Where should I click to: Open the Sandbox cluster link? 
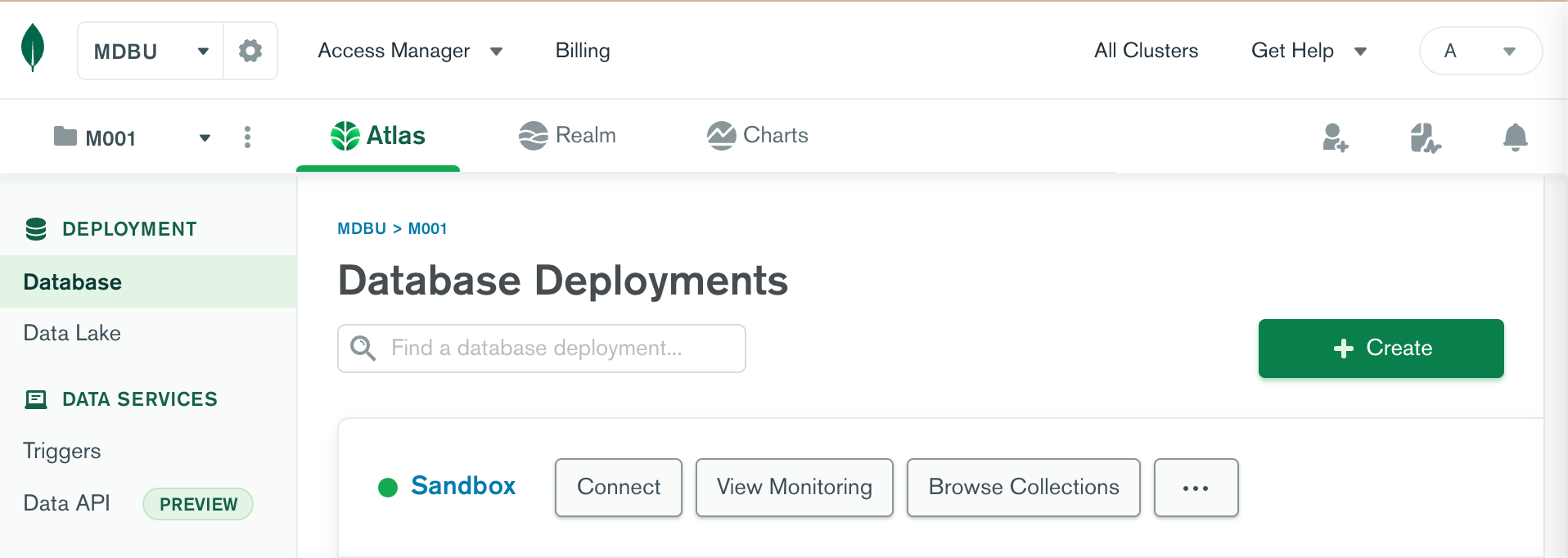click(x=463, y=486)
